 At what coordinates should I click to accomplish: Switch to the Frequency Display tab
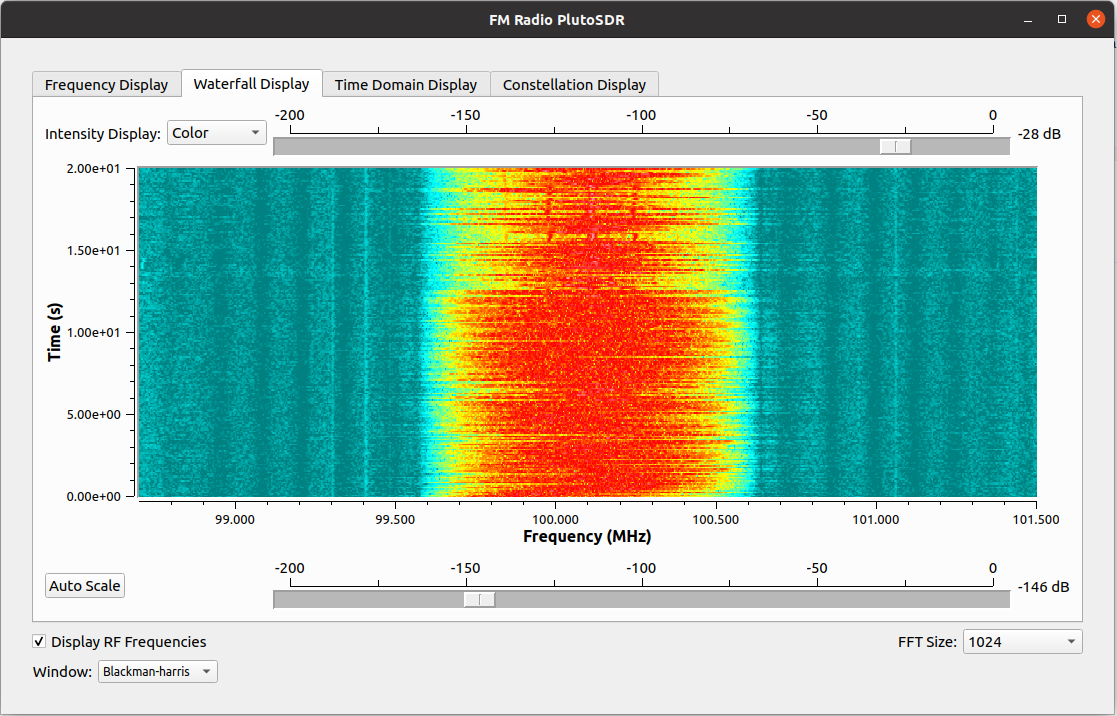tap(106, 85)
